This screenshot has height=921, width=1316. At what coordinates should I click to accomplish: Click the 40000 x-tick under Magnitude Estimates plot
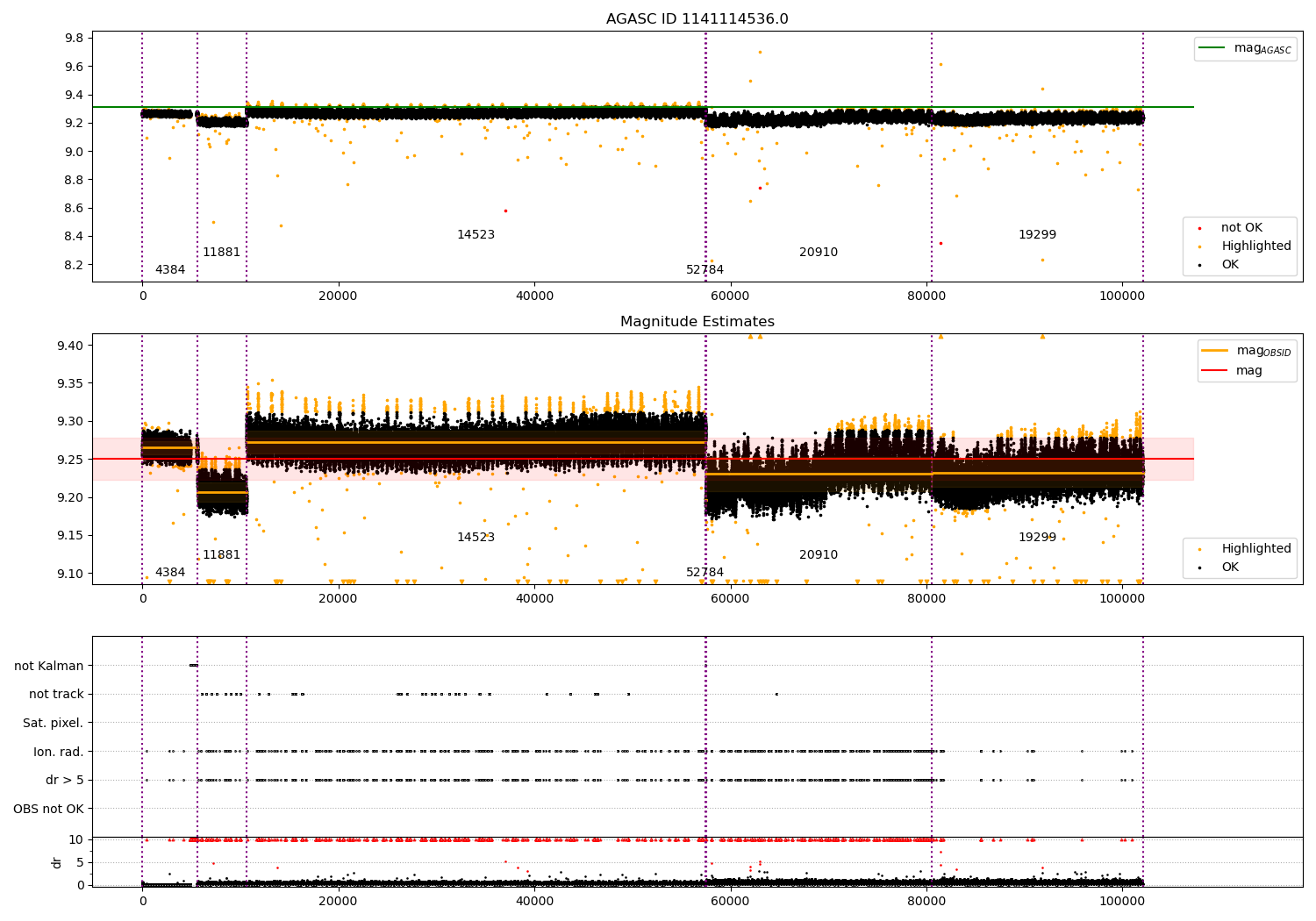534,599
